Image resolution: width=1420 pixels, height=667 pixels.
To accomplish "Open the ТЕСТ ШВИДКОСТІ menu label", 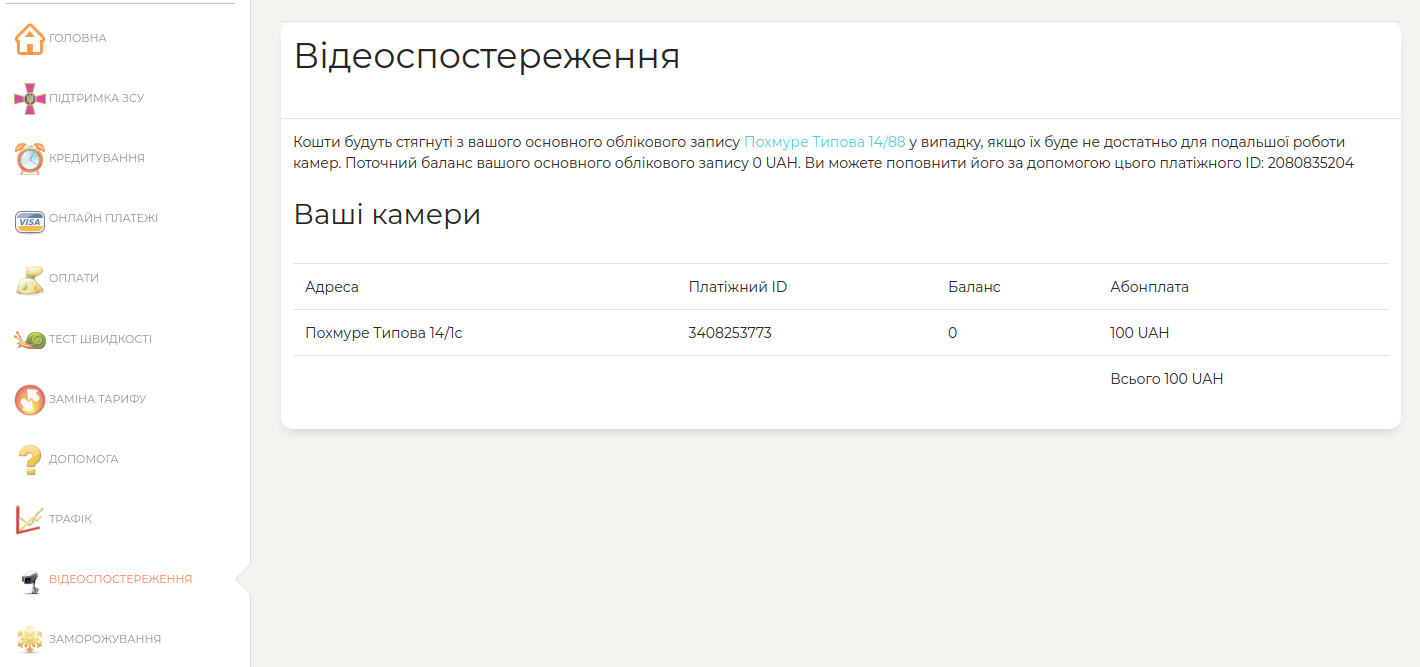I will tap(100, 339).
